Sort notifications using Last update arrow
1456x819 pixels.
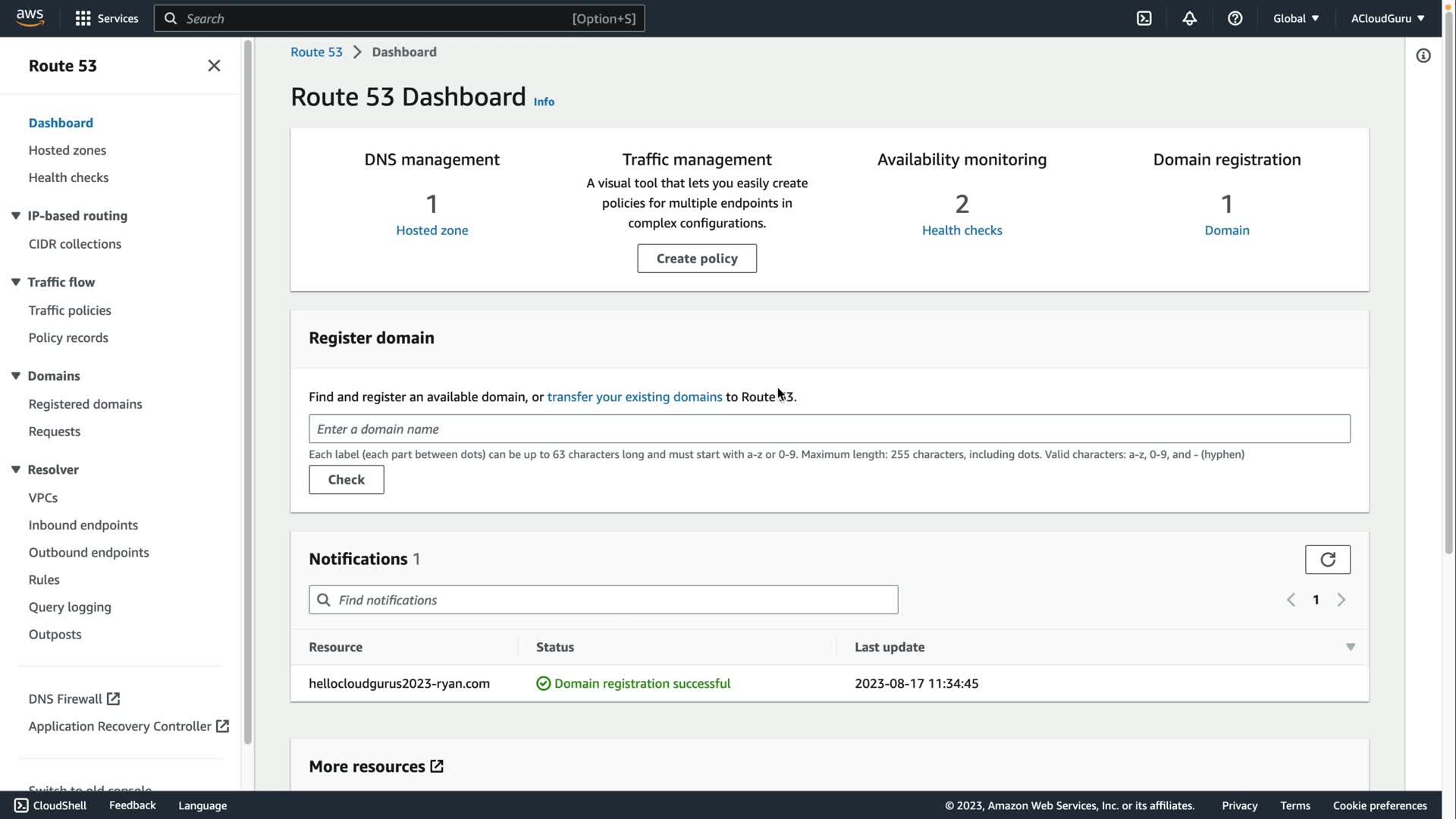pyautogui.click(x=1350, y=647)
